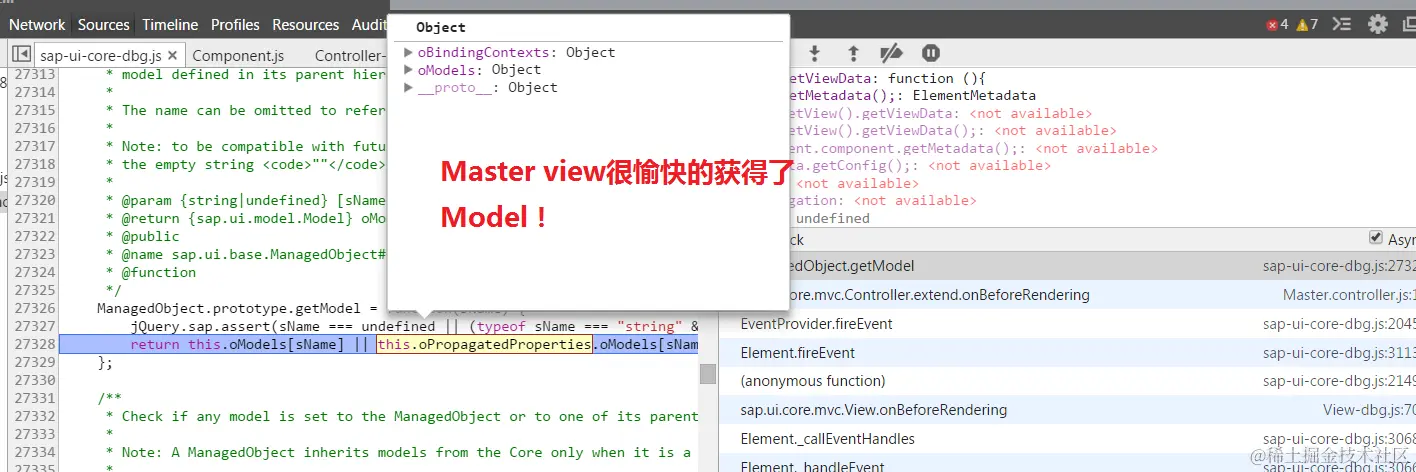This screenshot has height=472, width=1416.
Task: Open sap-ui-core-dbg.js:2045 source link
Action: click(x=1339, y=324)
